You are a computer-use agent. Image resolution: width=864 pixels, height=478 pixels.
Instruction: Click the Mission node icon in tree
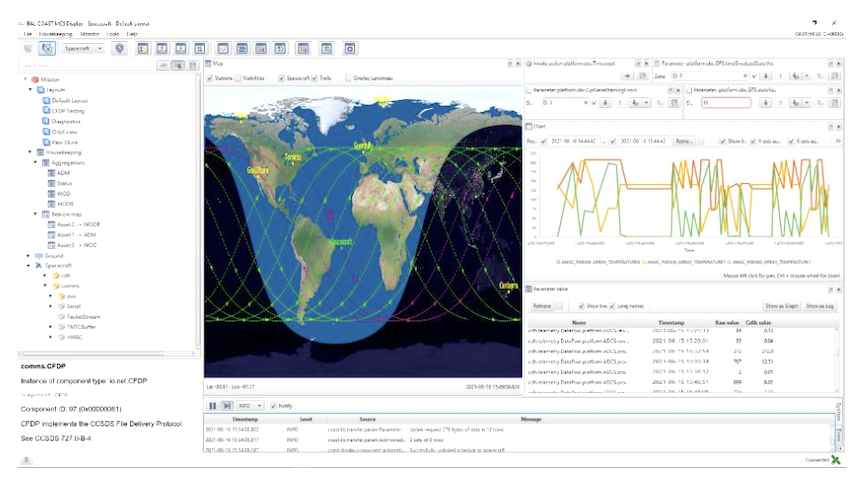(x=36, y=78)
